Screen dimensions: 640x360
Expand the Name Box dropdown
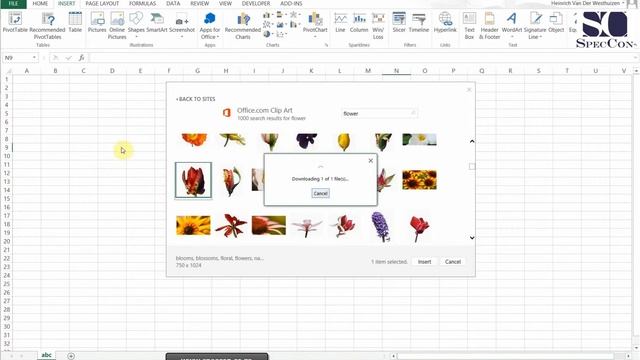click(34, 58)
